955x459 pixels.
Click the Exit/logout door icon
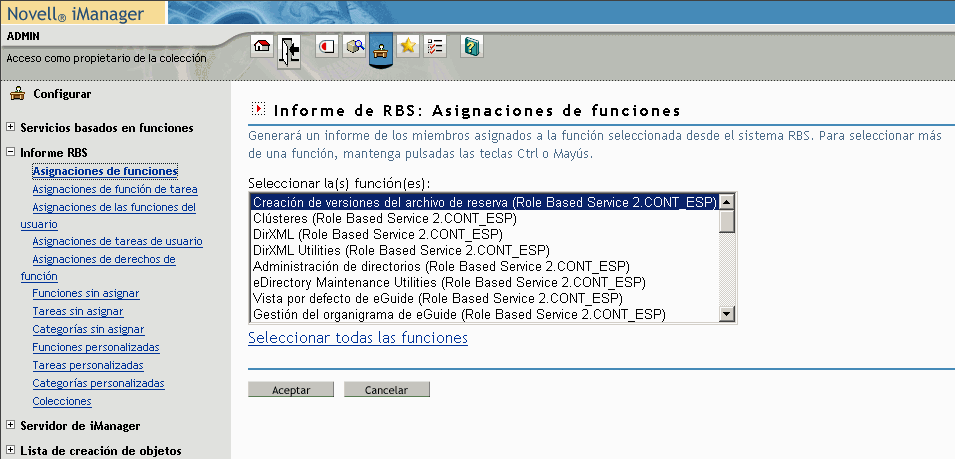coord(289,51)
